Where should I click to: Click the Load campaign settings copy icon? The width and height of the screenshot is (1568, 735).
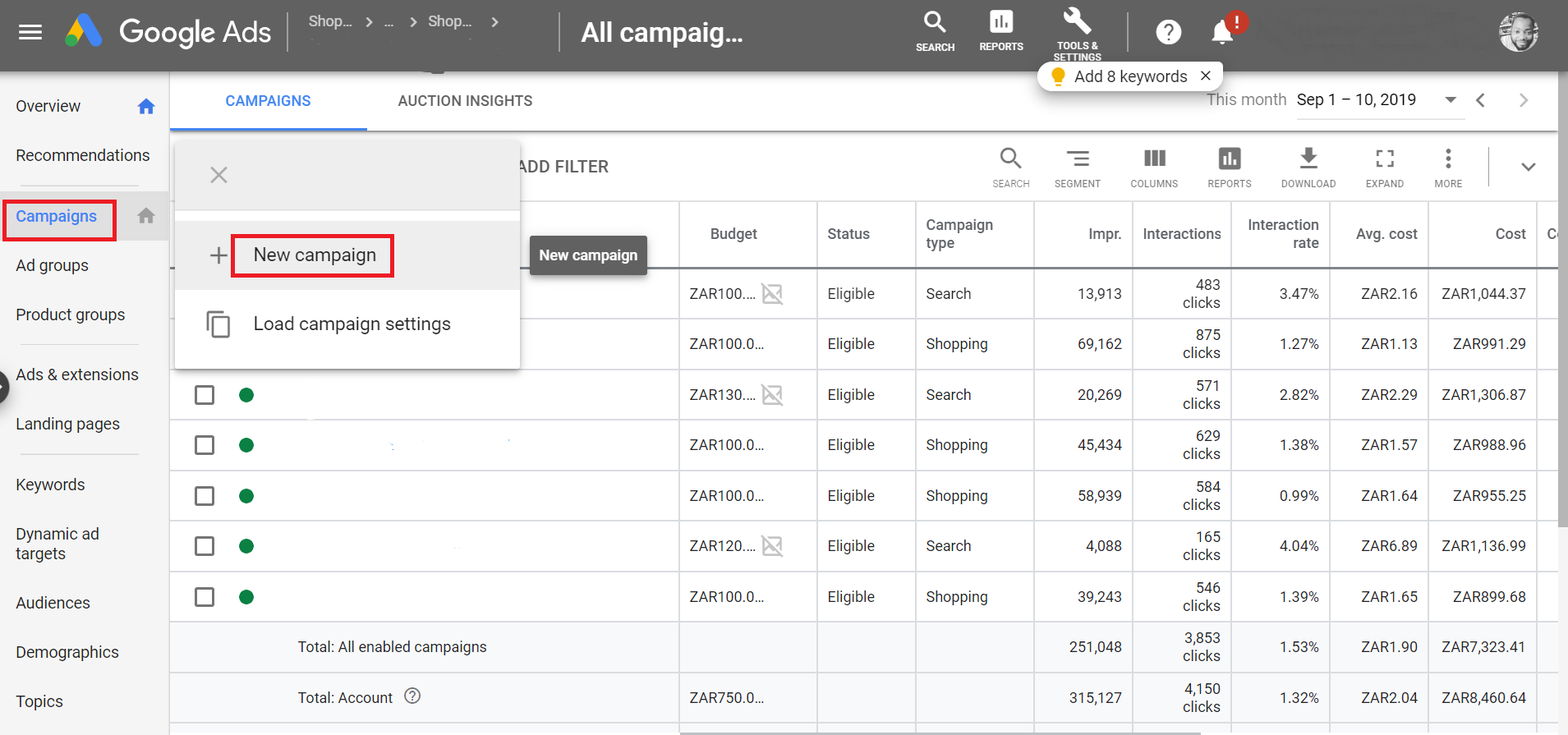tap(218, 324)
